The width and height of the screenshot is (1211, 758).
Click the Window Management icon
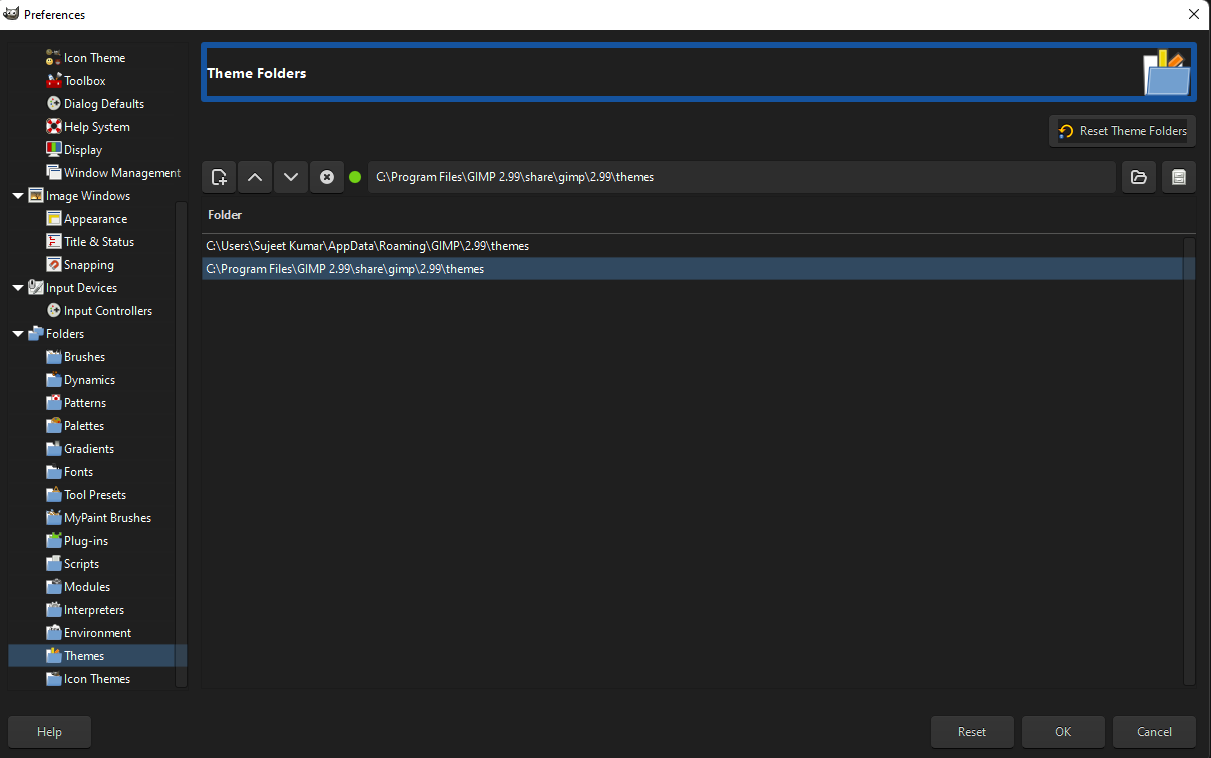54,173
